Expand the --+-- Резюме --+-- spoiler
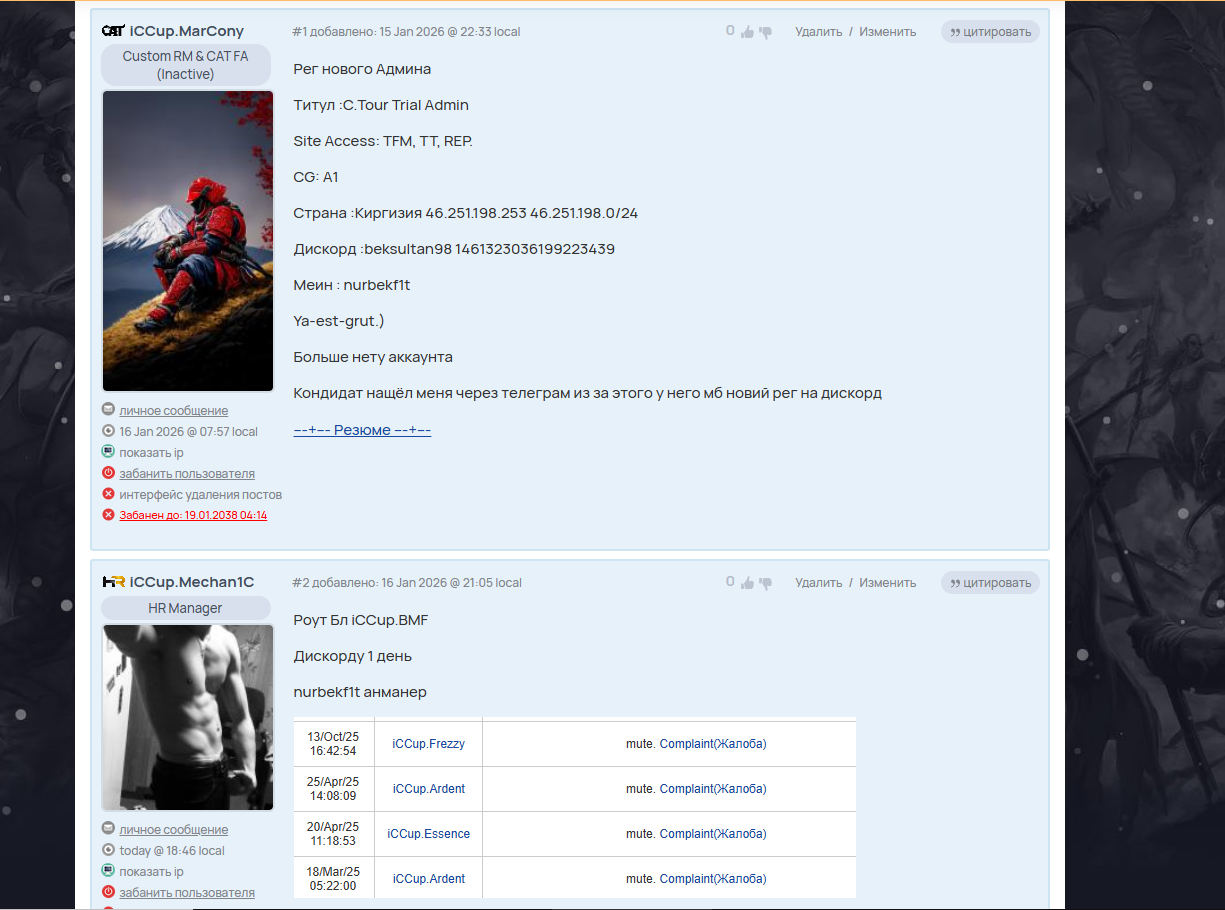Image resolution: width=1225 pixels, height=910 pixels. [x=362, y=430]
